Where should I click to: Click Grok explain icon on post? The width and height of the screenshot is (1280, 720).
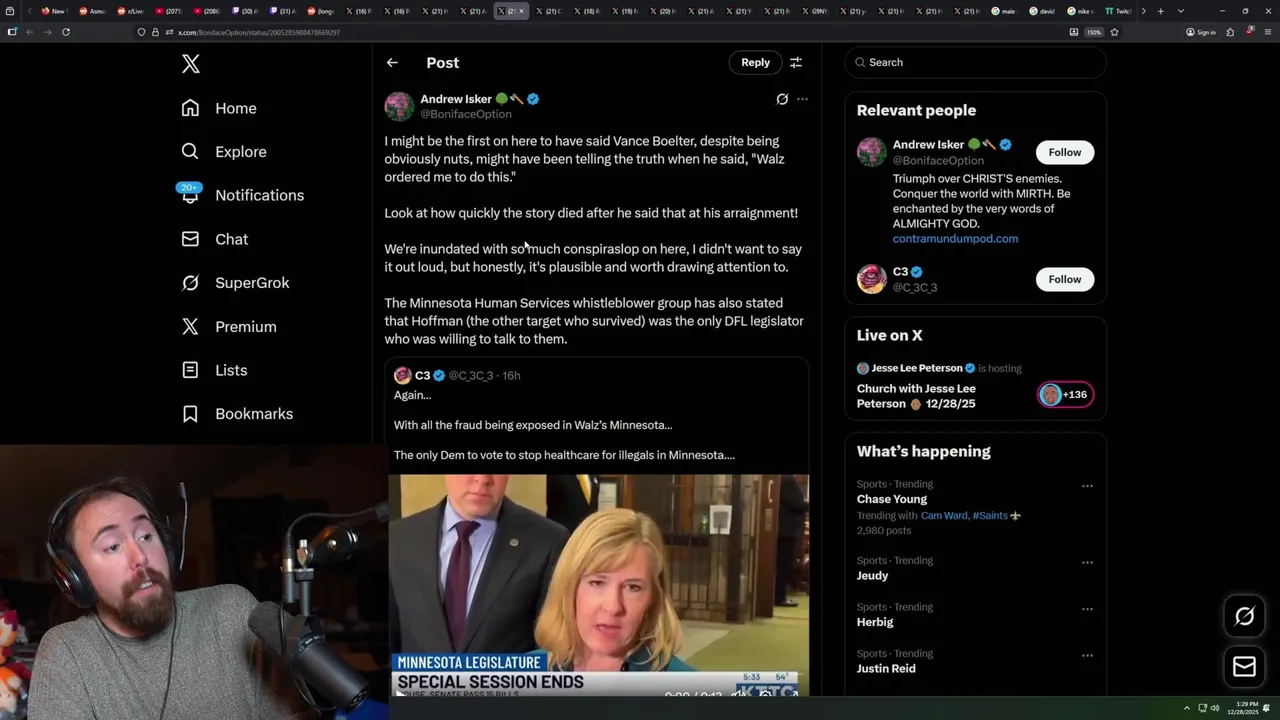(x=782, y=99)
